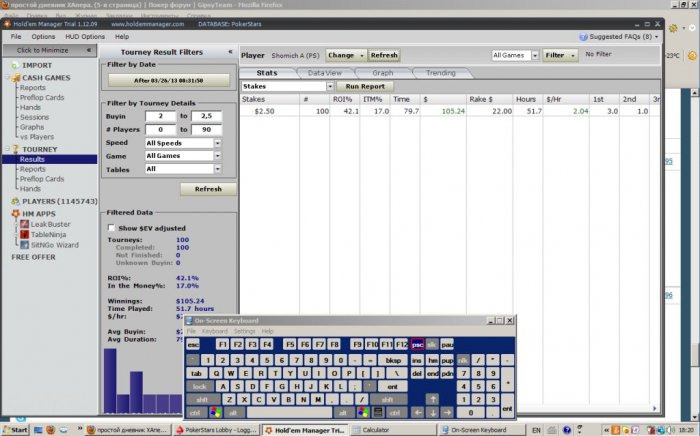Open Firefox from quick launch bar
This screenshot has width=700, height=436.
click(50, 430)
